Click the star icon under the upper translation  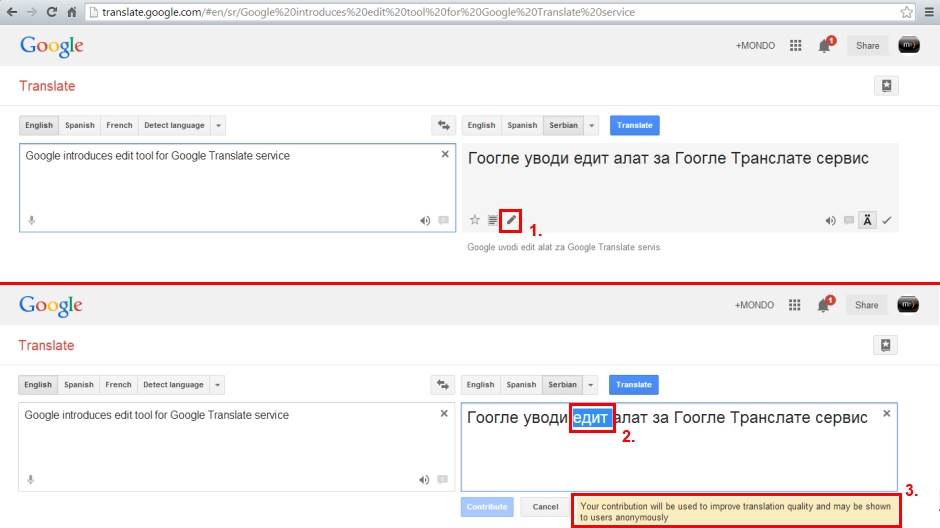(x=475, y=220)
